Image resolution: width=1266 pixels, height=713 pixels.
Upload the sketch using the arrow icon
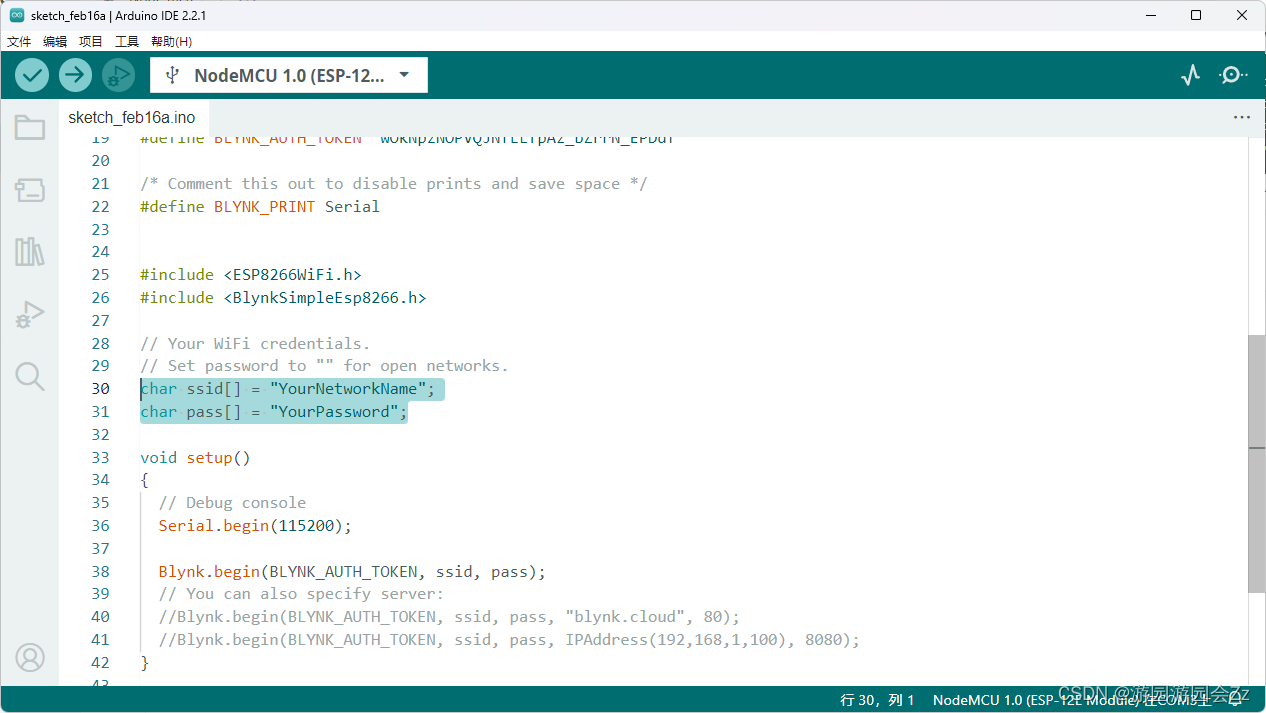coord(75,74)
